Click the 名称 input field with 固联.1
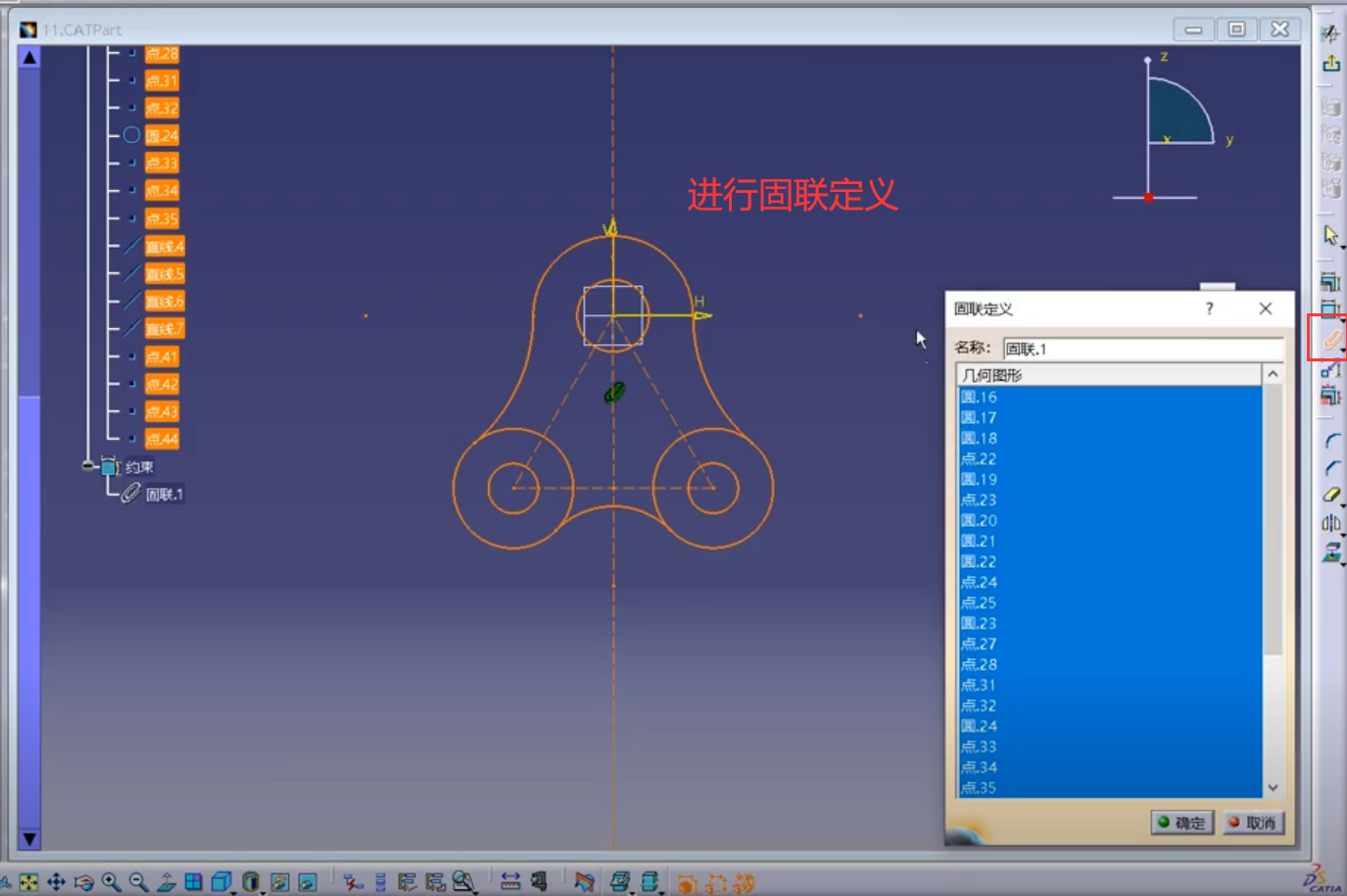 click(x=1142, y=349)
